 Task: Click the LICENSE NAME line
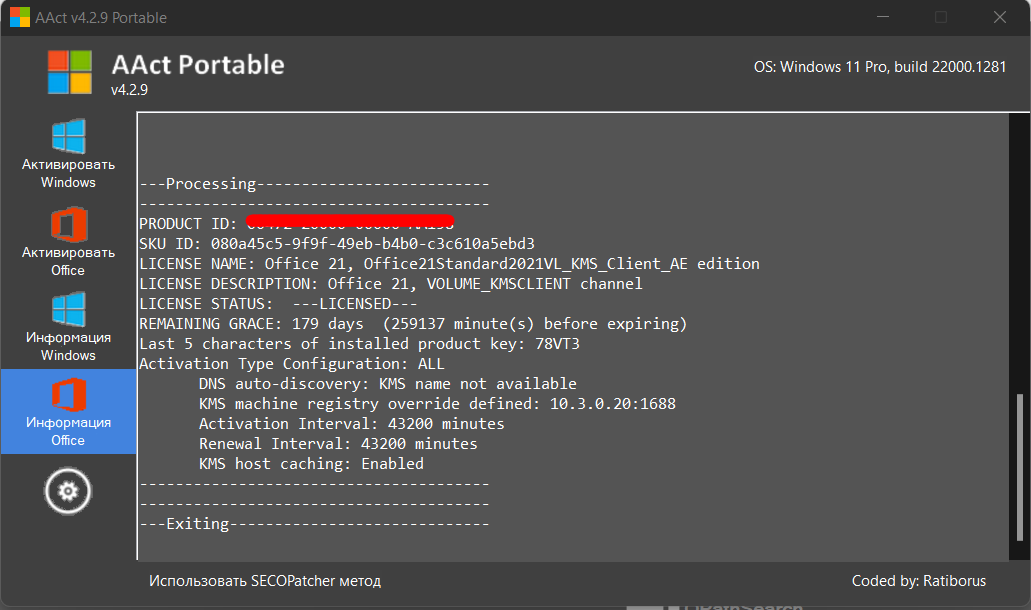point(449,264)
